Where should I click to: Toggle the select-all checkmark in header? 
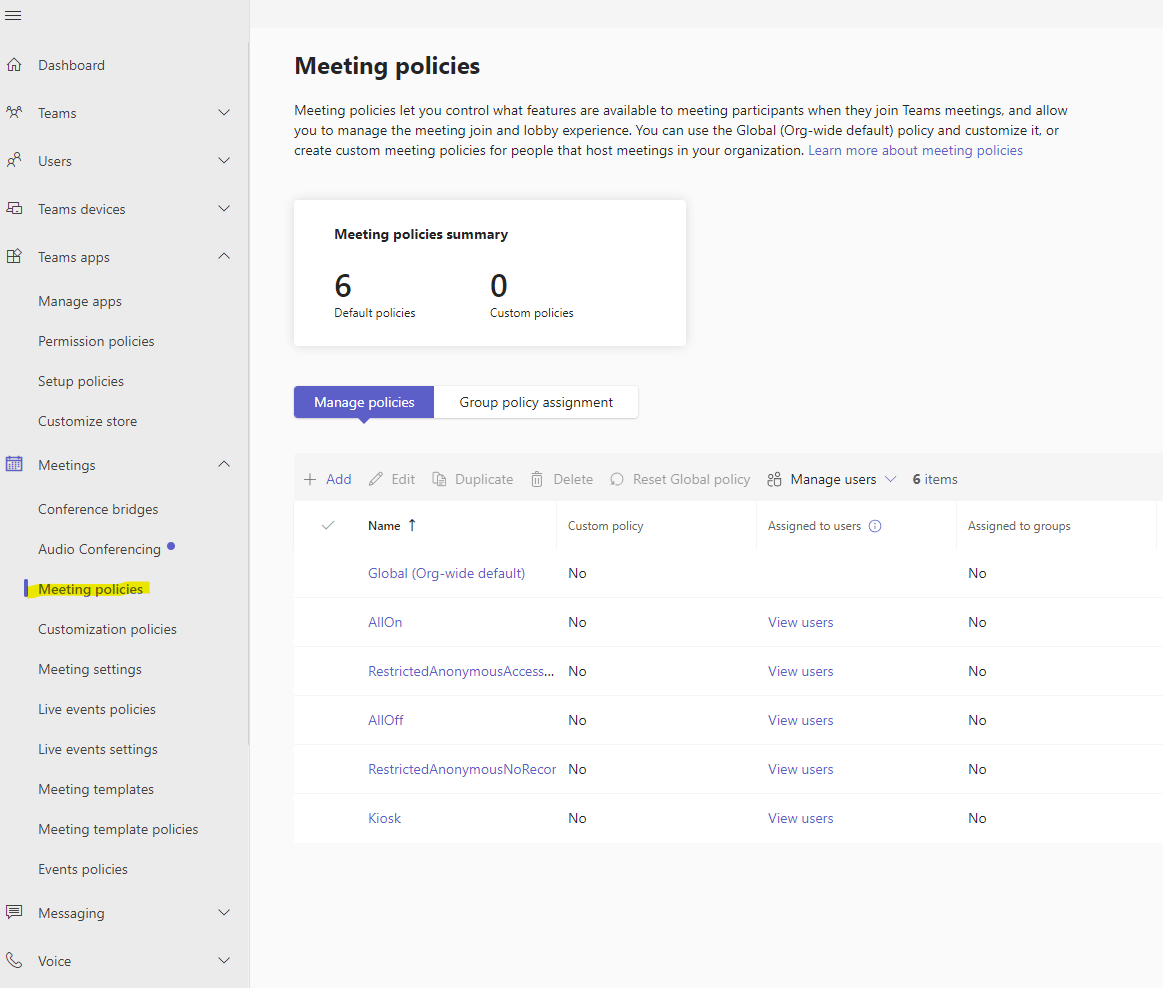(x=328, y=525)
